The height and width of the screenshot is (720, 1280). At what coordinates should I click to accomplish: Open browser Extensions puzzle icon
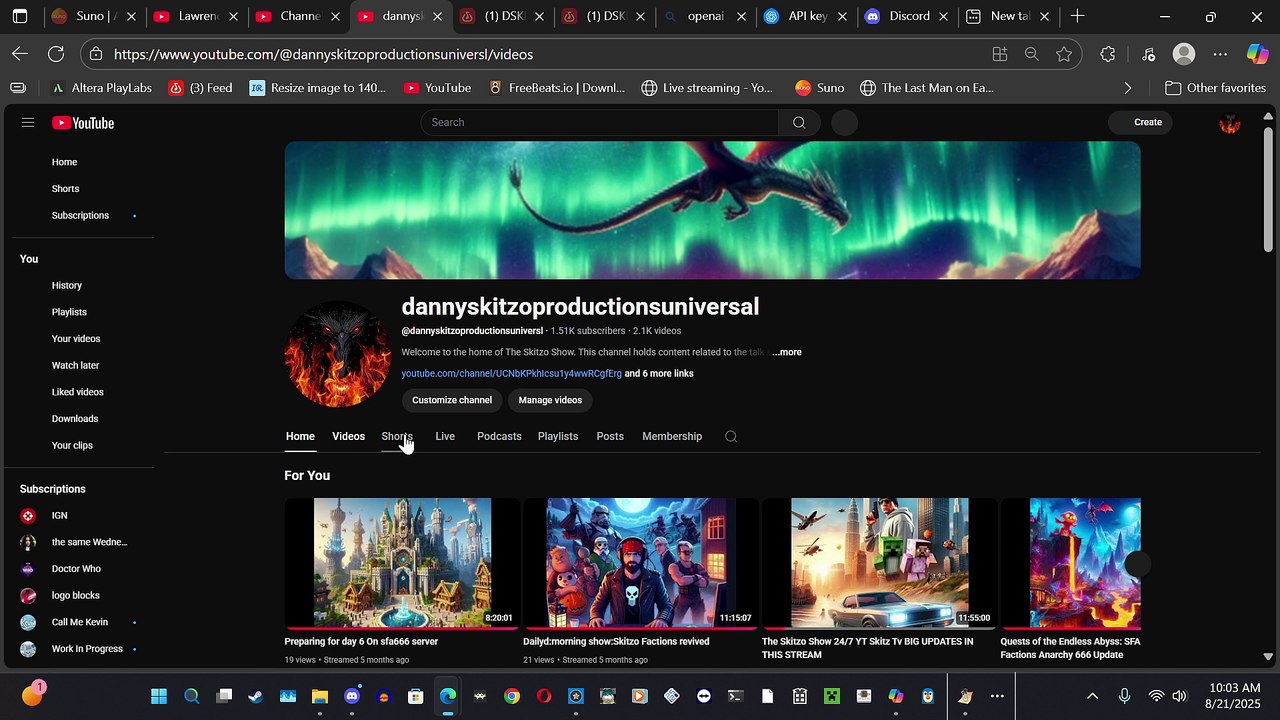(x=1107, y=54)
